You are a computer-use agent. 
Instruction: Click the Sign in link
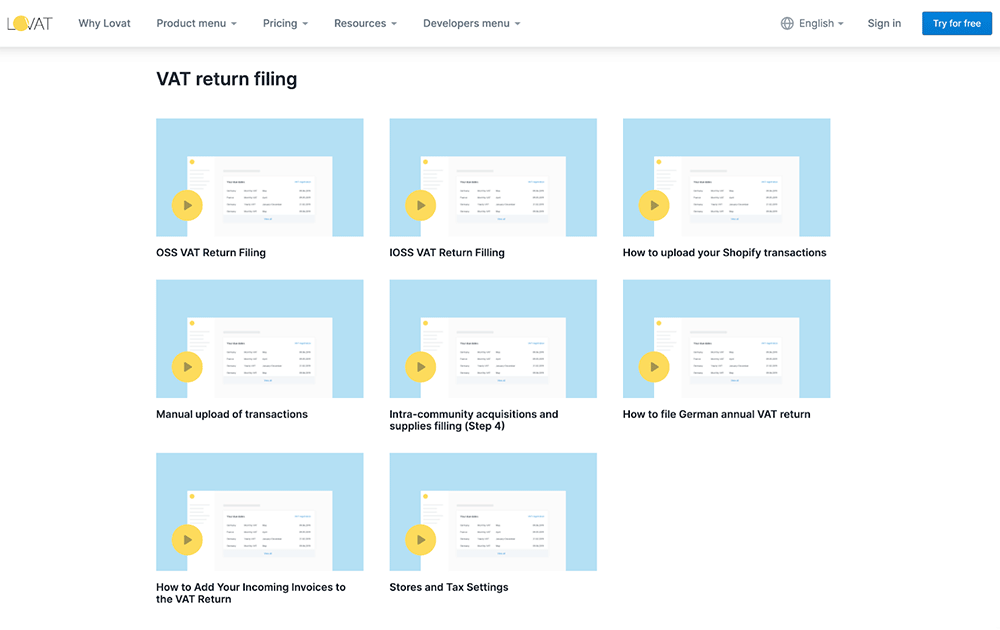884,23
